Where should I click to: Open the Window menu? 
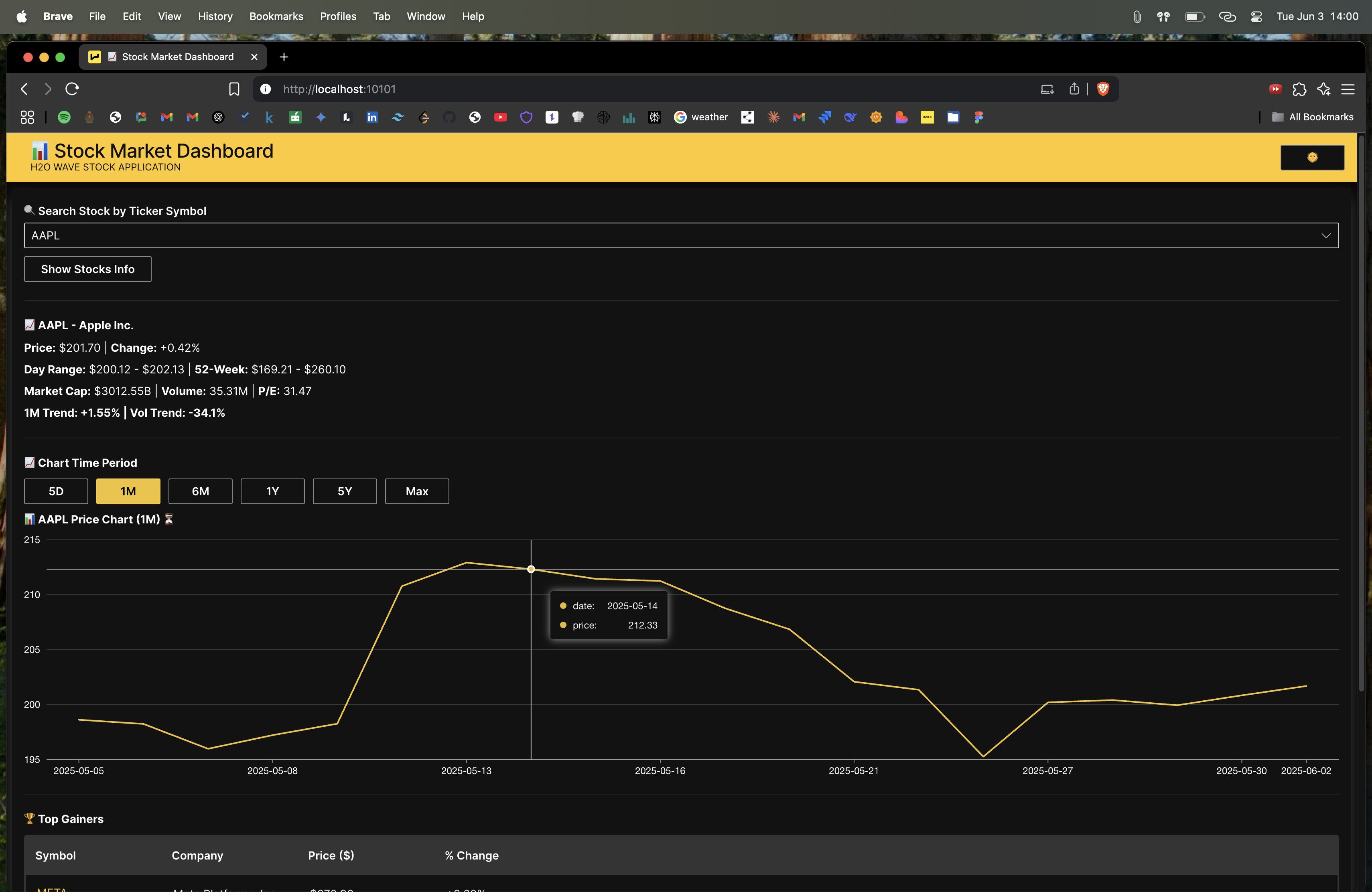coord(425,16)
